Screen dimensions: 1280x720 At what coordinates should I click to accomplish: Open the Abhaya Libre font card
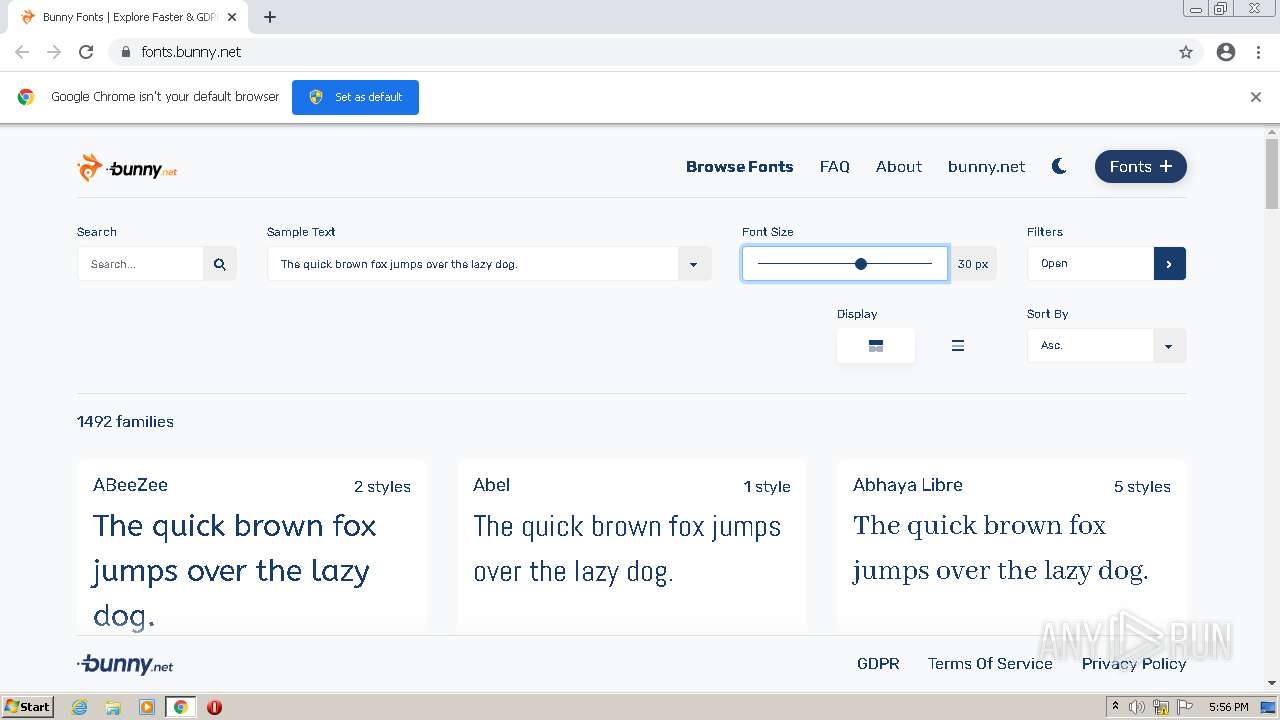tap(1012, 546)
